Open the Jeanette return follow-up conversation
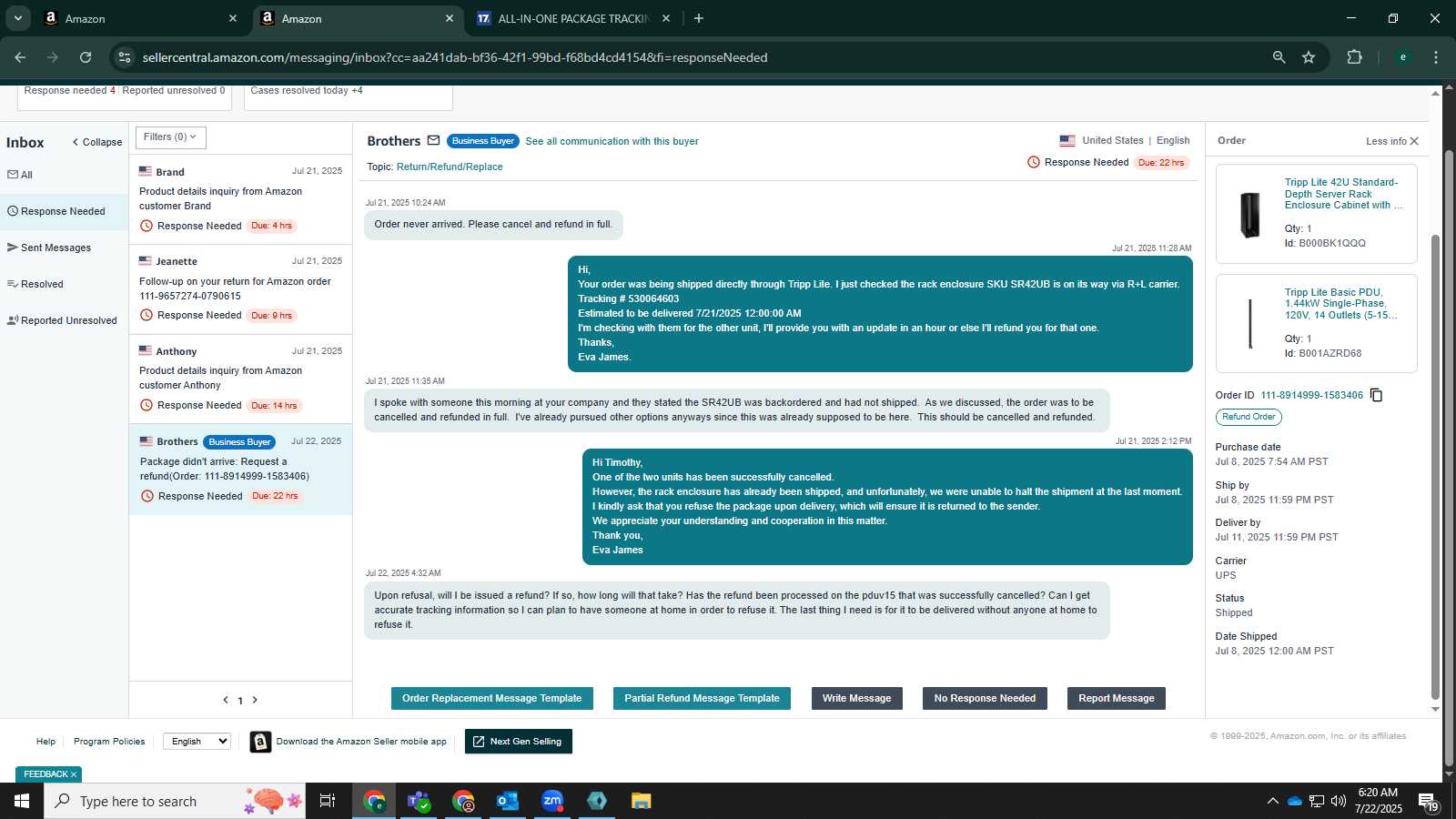The image size is (1456, 819). pos(240,288)
